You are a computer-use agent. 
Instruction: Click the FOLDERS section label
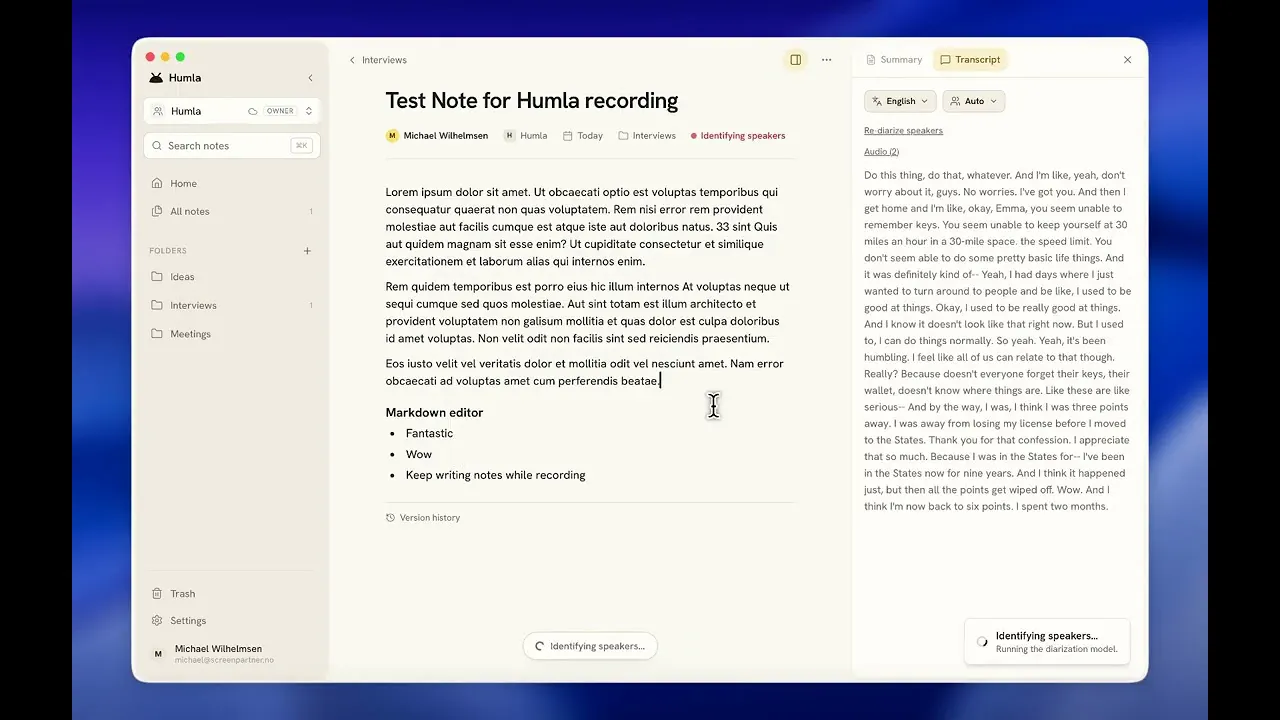coord(168,251)
